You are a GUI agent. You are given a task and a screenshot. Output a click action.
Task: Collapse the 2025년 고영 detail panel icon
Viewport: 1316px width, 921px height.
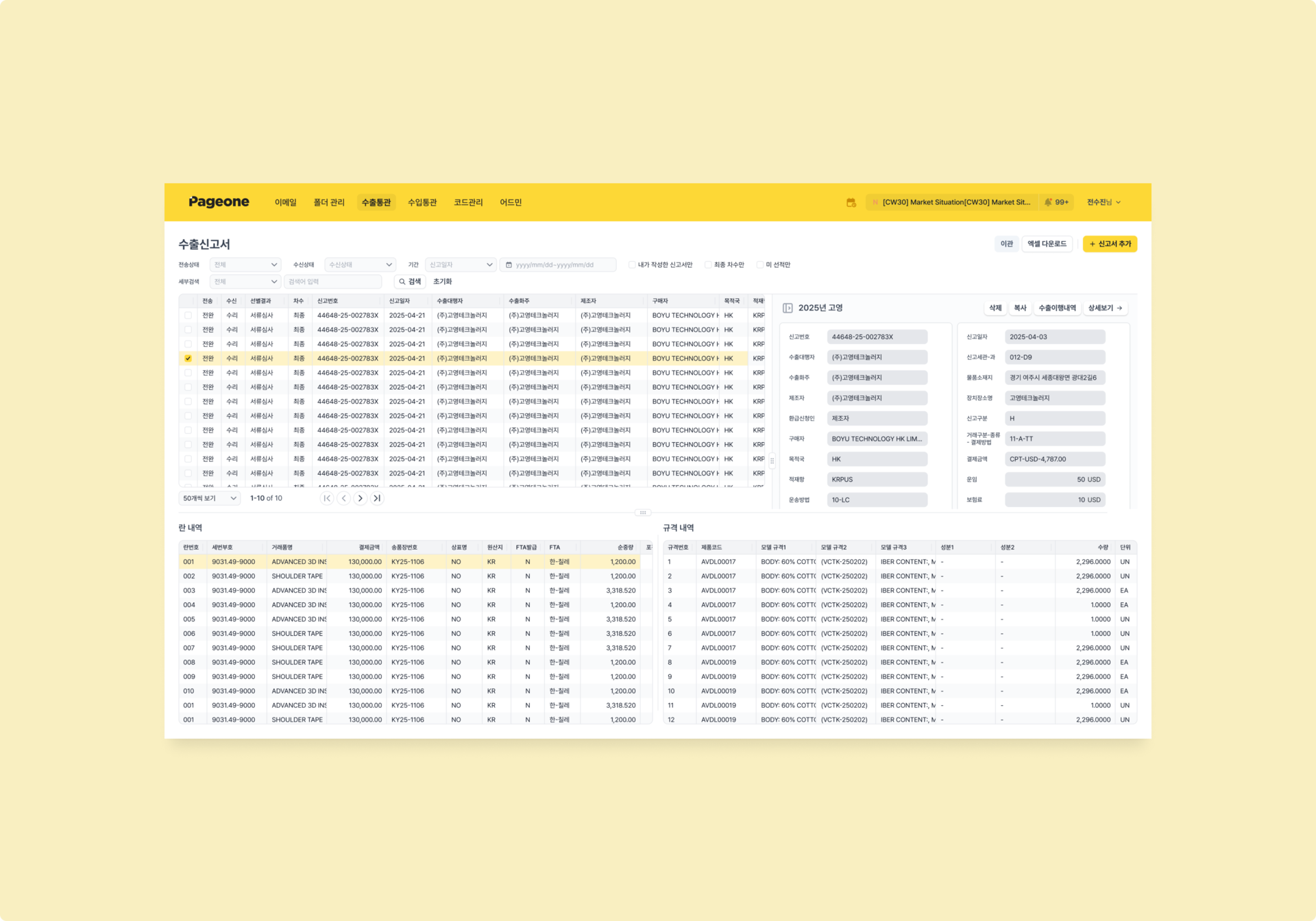coord(788,308)
